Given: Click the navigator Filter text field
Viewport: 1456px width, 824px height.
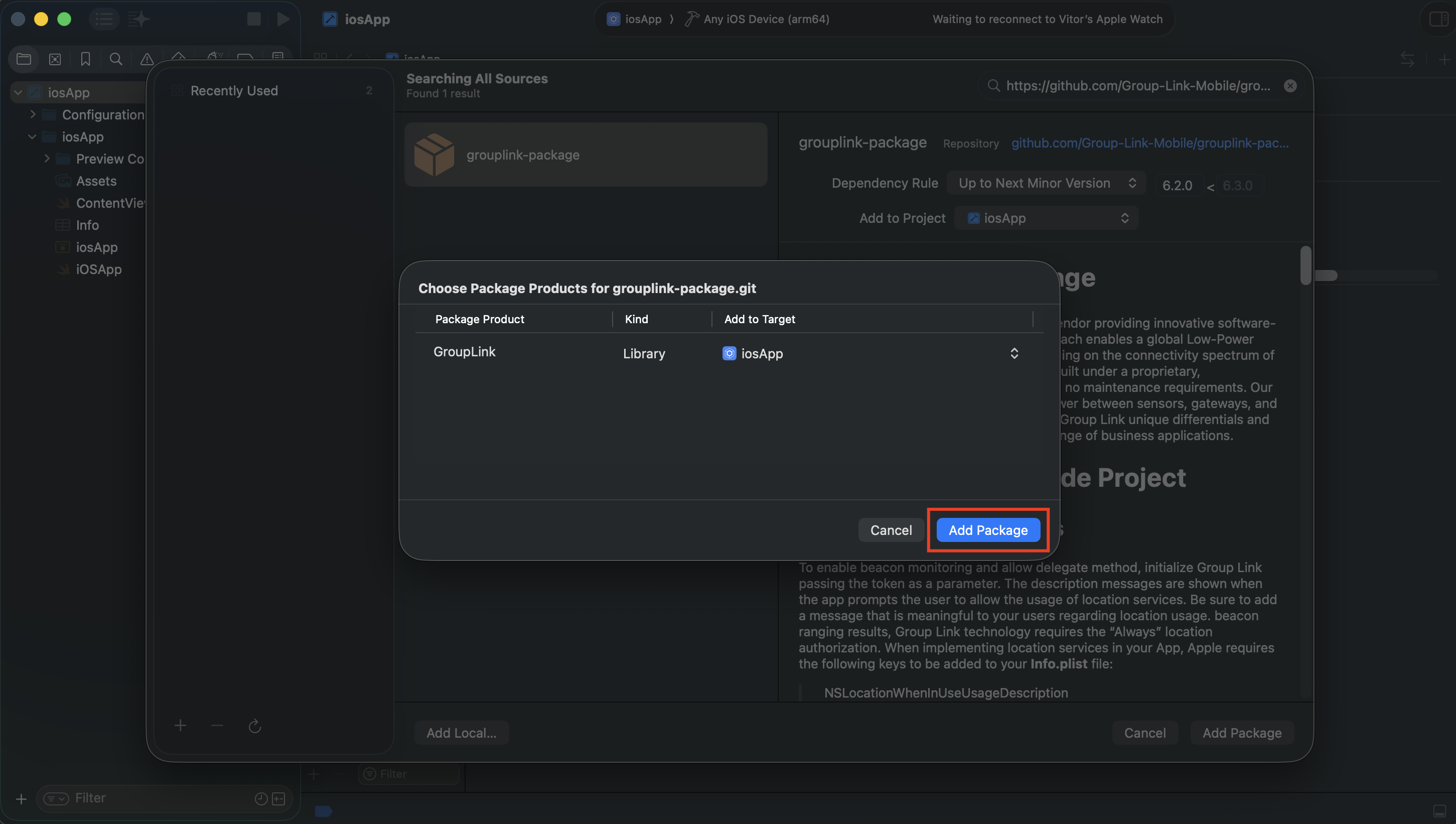Looking at the screenshot, I should tap(163, 798).
